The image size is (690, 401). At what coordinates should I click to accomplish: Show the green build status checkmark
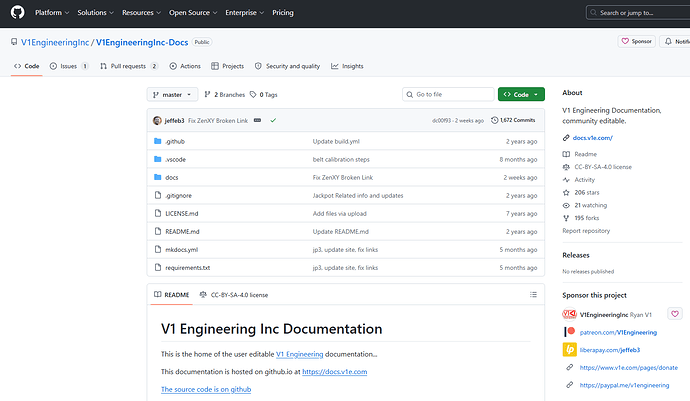click(273, 120)
